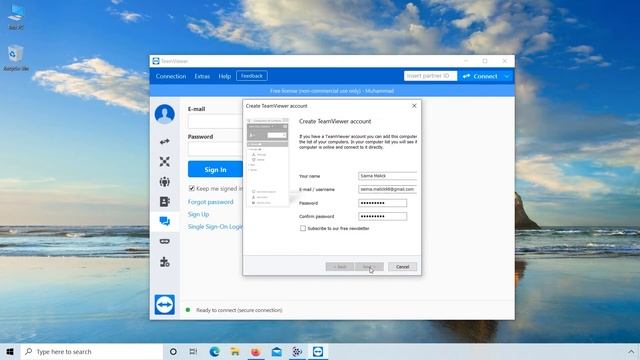Click the Sign In button
Viewport: 640px width, 360px height.
click(215, 169)
